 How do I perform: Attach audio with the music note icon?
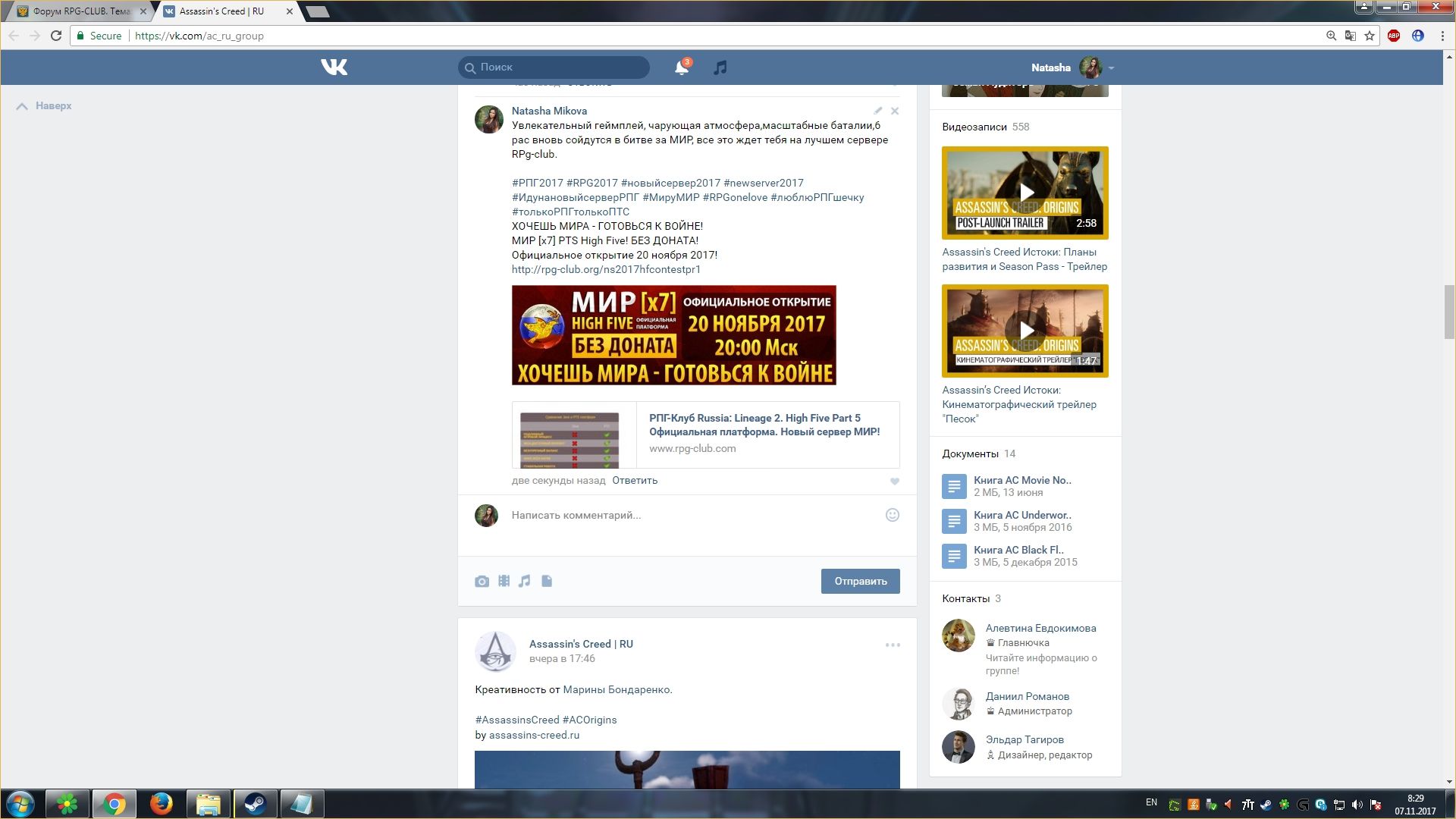point(525,581)
